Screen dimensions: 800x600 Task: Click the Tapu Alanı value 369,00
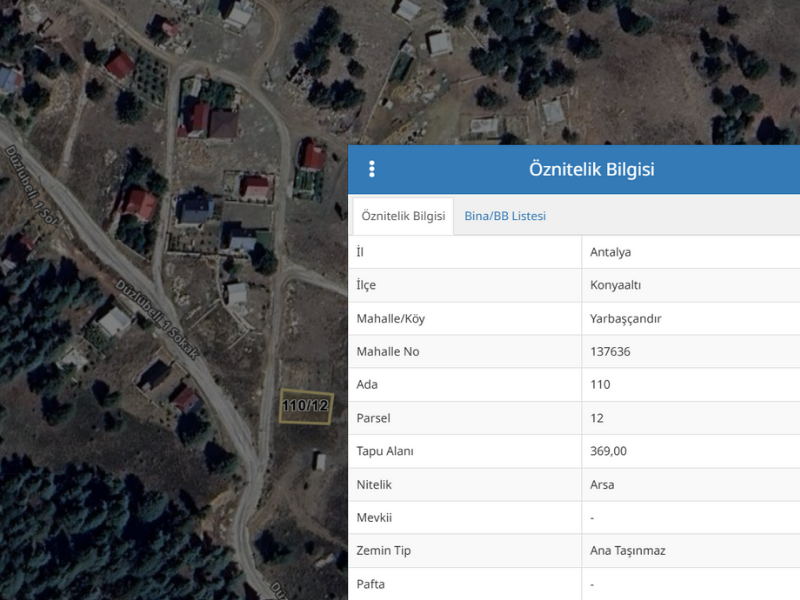coord(608,451)
